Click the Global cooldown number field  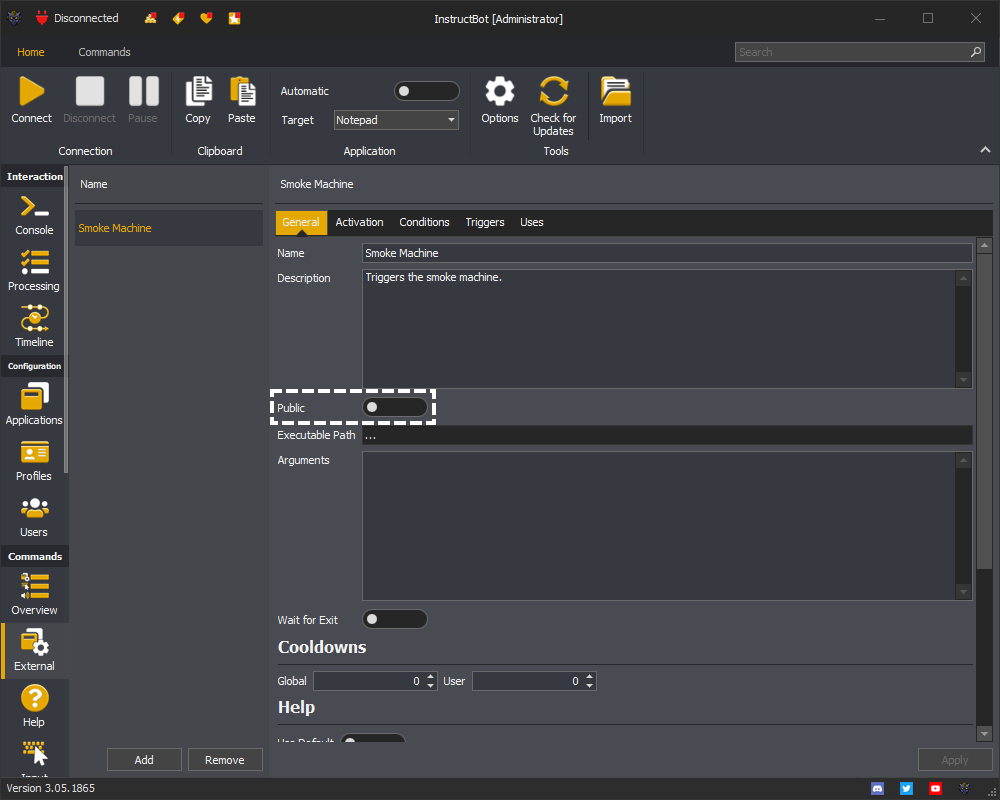(369, 681)
